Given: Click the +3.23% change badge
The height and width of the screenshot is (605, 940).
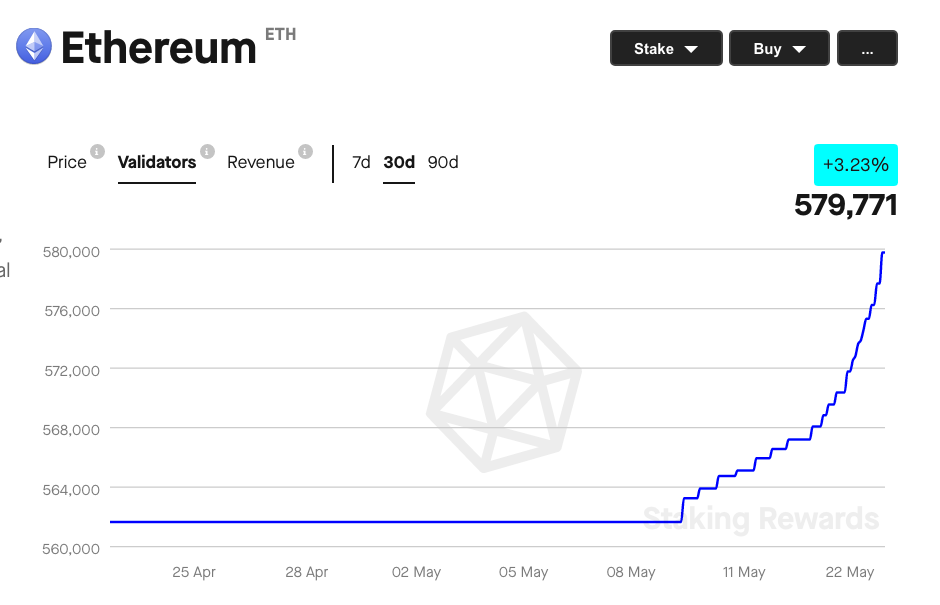Looking at the screenshot, I should click(855, 164).
